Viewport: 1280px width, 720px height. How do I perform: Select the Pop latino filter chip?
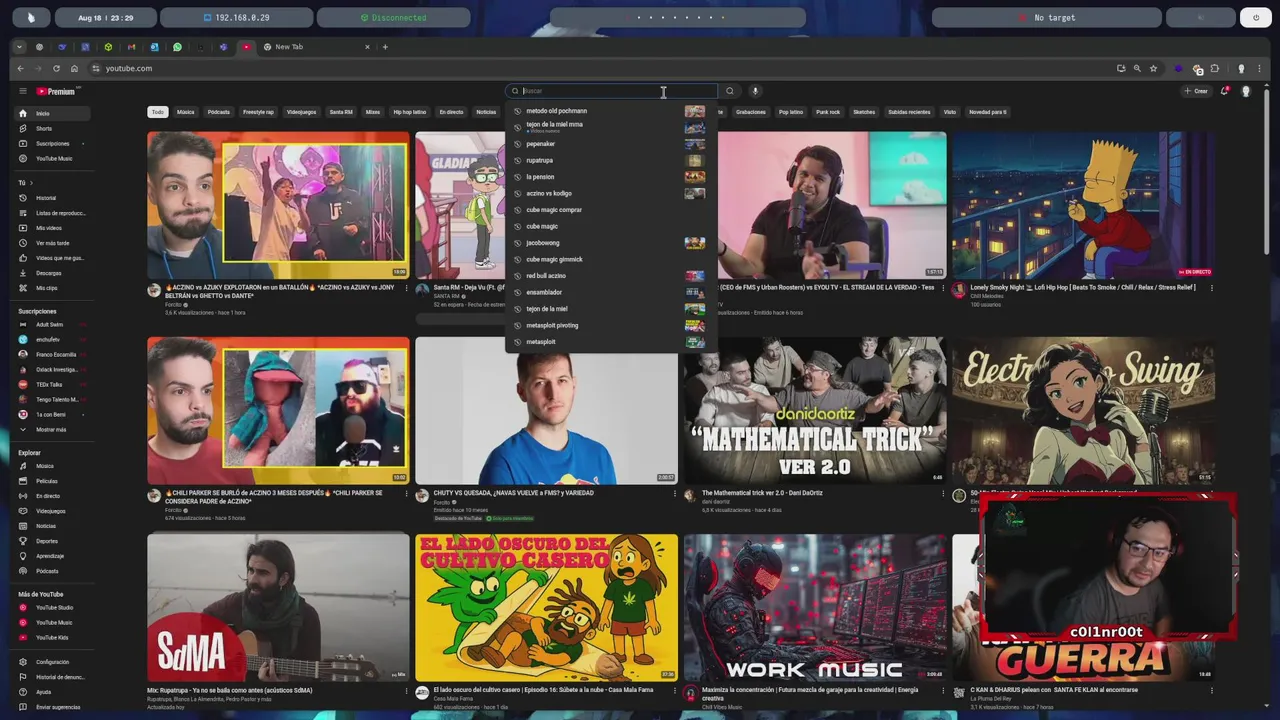click(x=791, y=112)
